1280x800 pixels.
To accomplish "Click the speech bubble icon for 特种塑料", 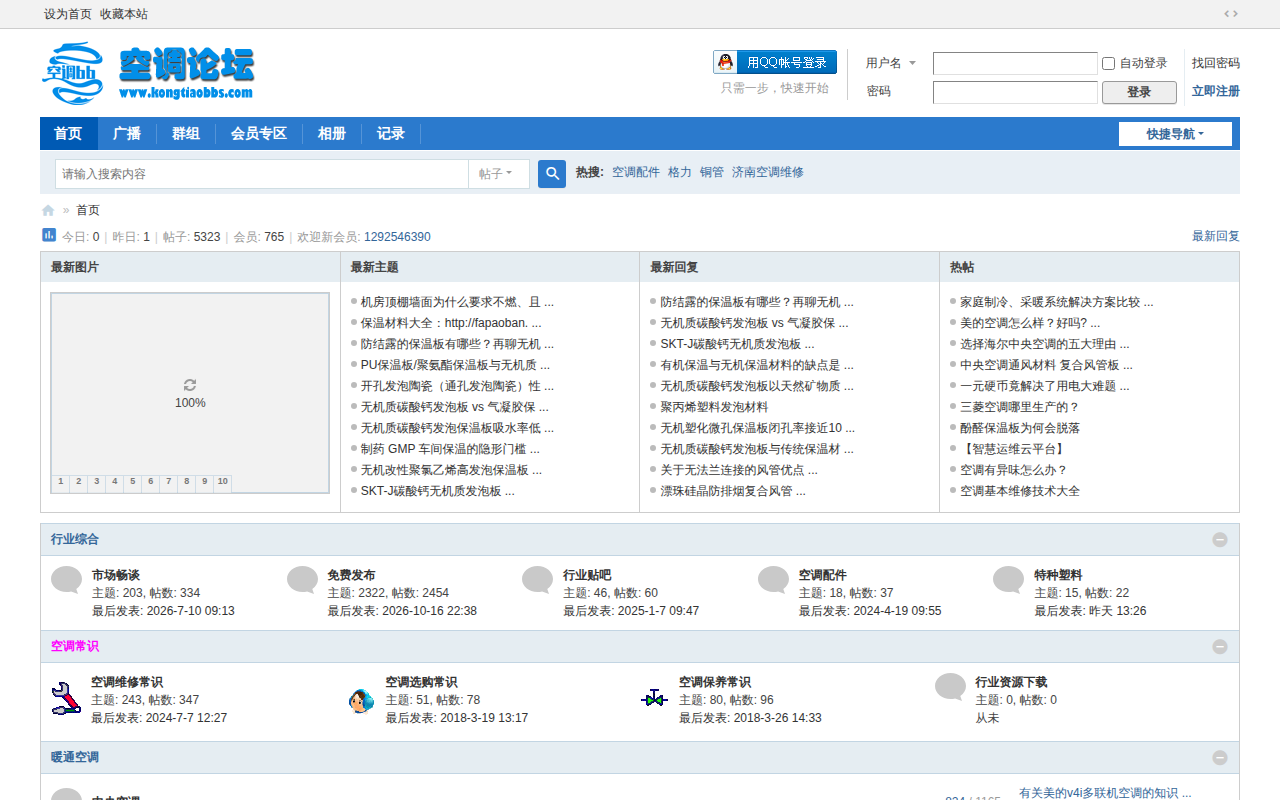I will [1008, 580].
